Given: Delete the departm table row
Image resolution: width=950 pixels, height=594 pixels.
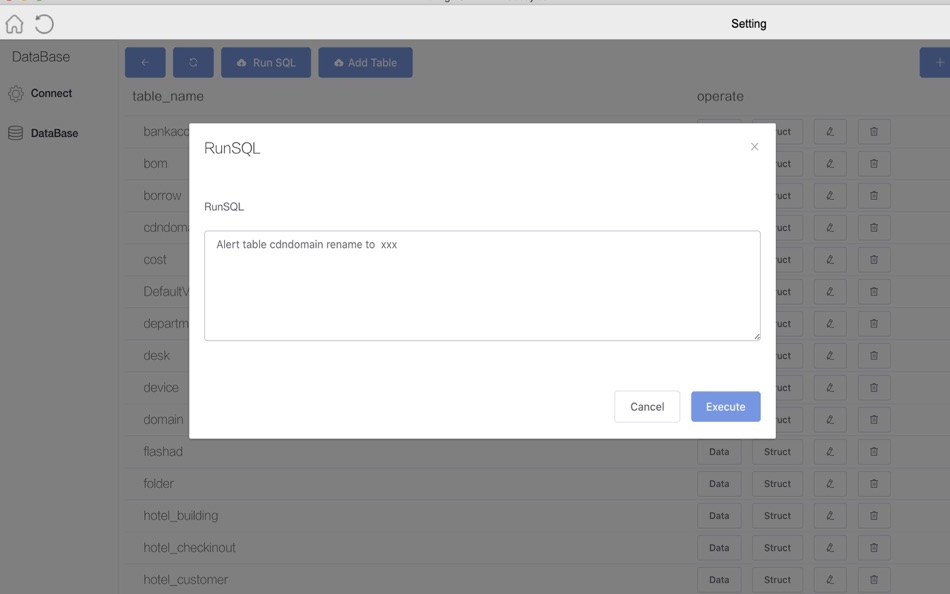Looking at the screenshot, I should coord(874,324).
